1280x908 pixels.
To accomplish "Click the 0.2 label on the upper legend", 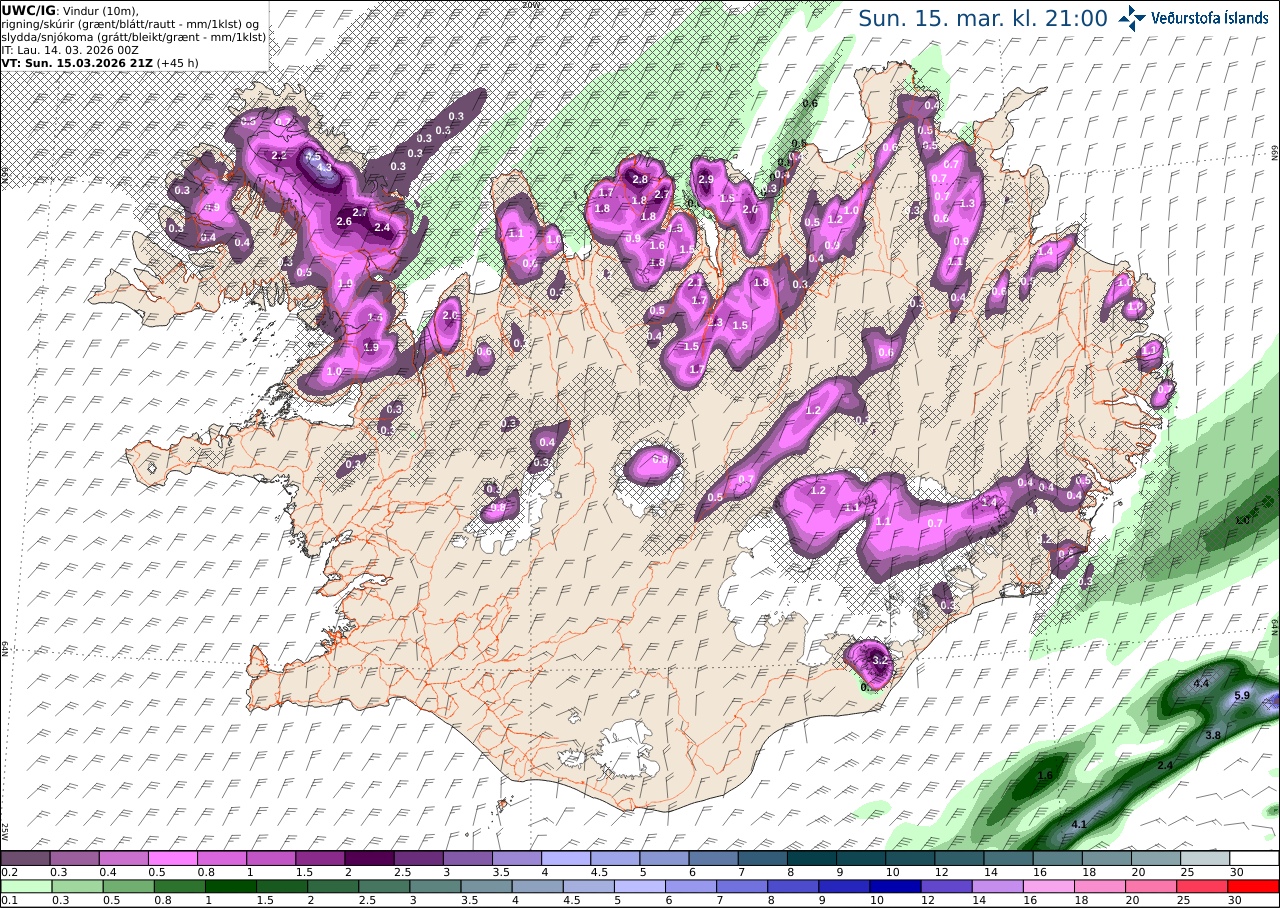I will click(7, 872).
